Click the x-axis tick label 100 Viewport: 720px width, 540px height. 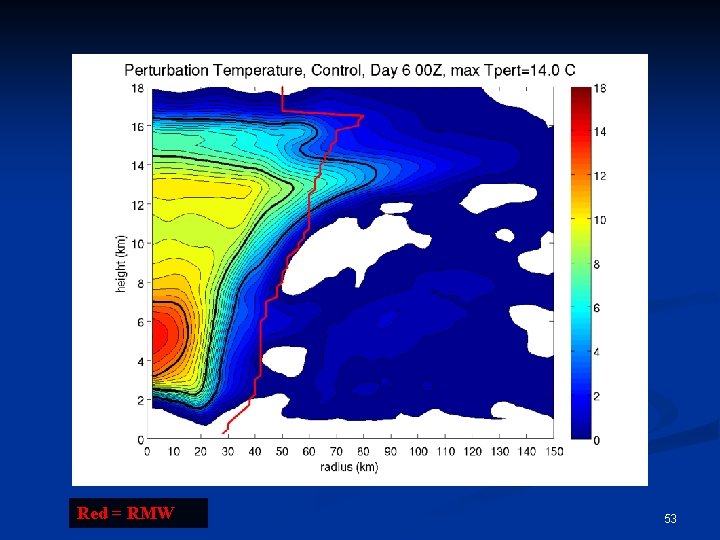tap(418, 452)
